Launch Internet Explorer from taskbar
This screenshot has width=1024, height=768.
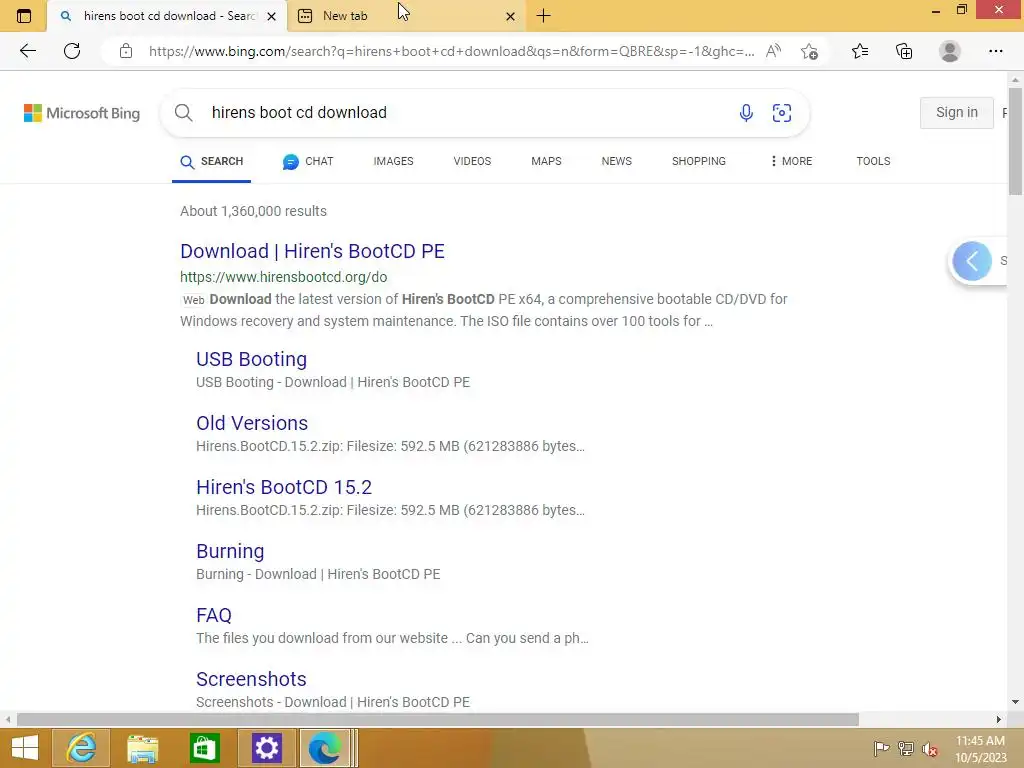pos(82,748)
